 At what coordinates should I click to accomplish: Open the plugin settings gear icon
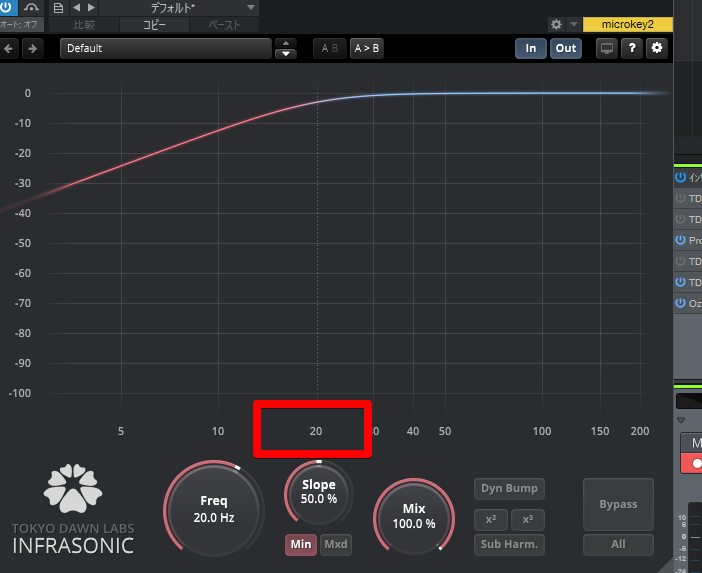[657, 48]
